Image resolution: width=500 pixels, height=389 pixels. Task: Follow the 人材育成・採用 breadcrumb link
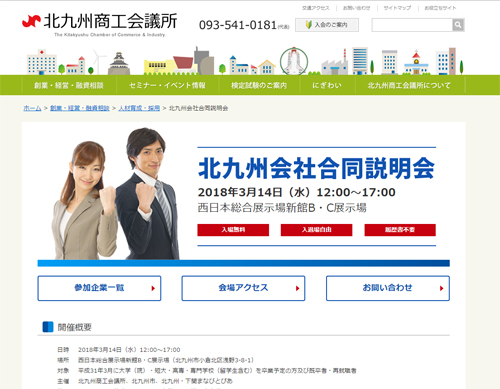[139, 108]
